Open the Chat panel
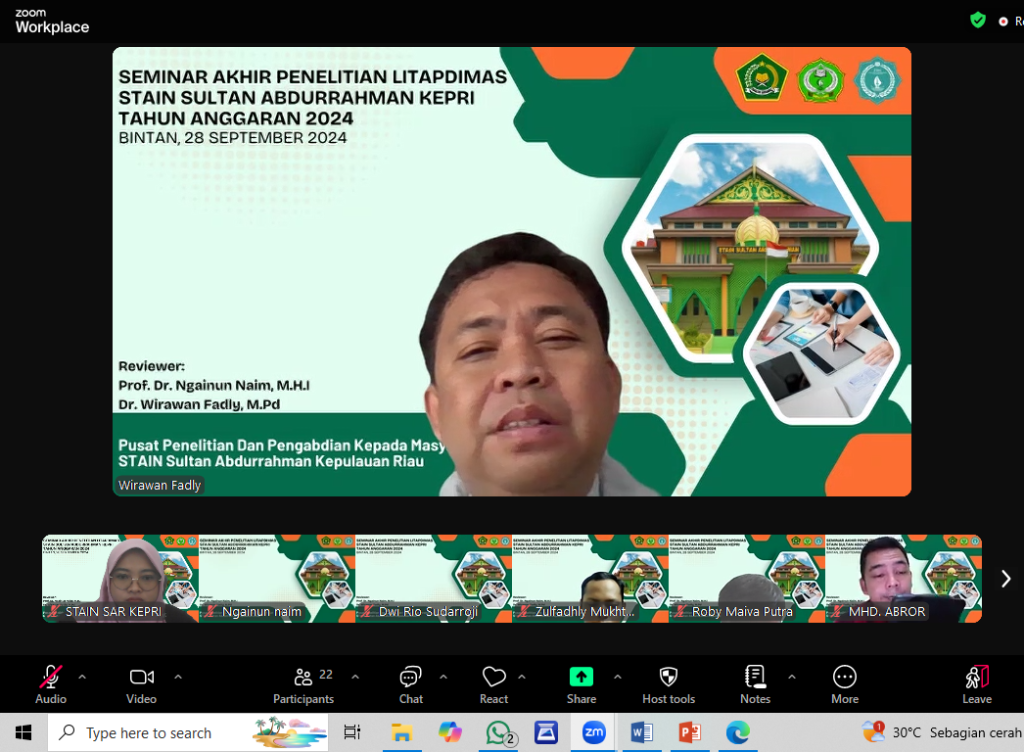Image resolution: width=1024 pixels, height=752 pixels. pyautogui.click(x=410, y=684)
